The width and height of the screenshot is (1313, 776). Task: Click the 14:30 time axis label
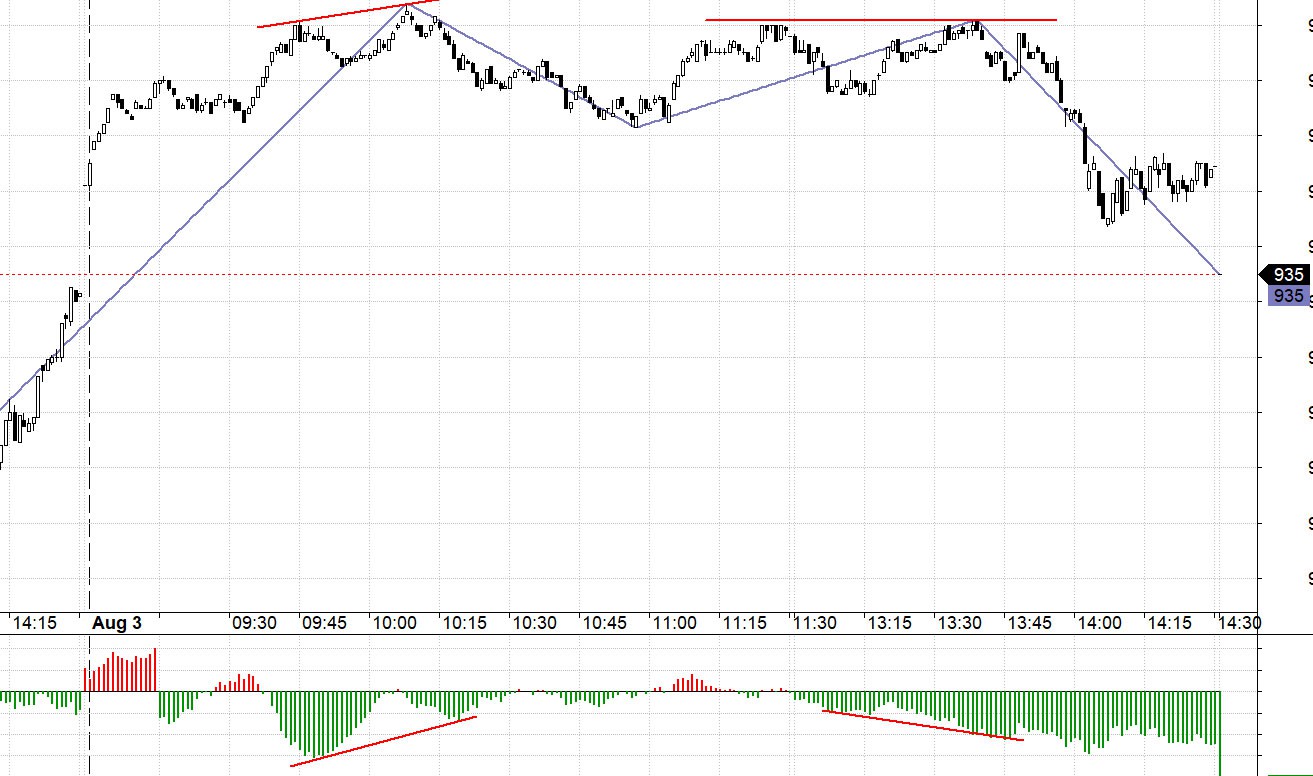[1239, 623]
